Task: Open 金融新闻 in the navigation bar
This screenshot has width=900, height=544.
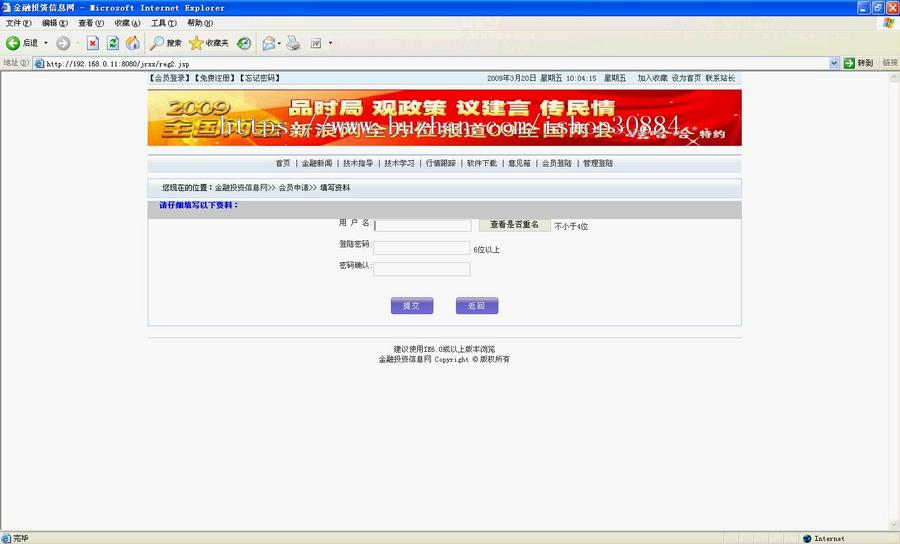Action: [317, 164]
